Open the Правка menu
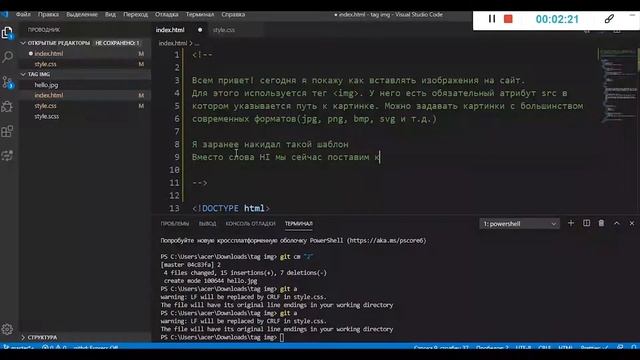Screen dimensions: 640x360 click(48, 14)
